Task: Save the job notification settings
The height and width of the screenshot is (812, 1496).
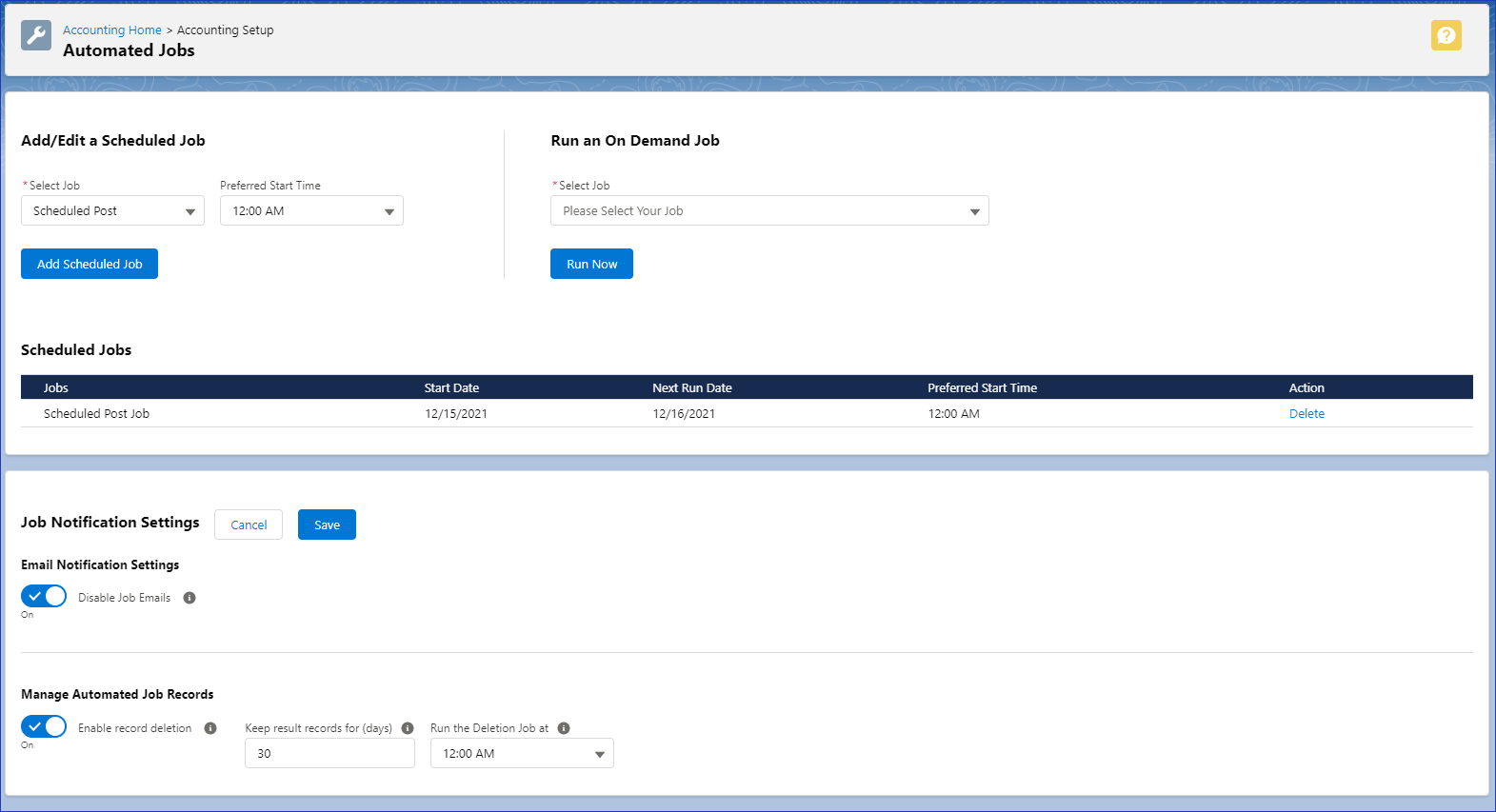Action: 327,525
